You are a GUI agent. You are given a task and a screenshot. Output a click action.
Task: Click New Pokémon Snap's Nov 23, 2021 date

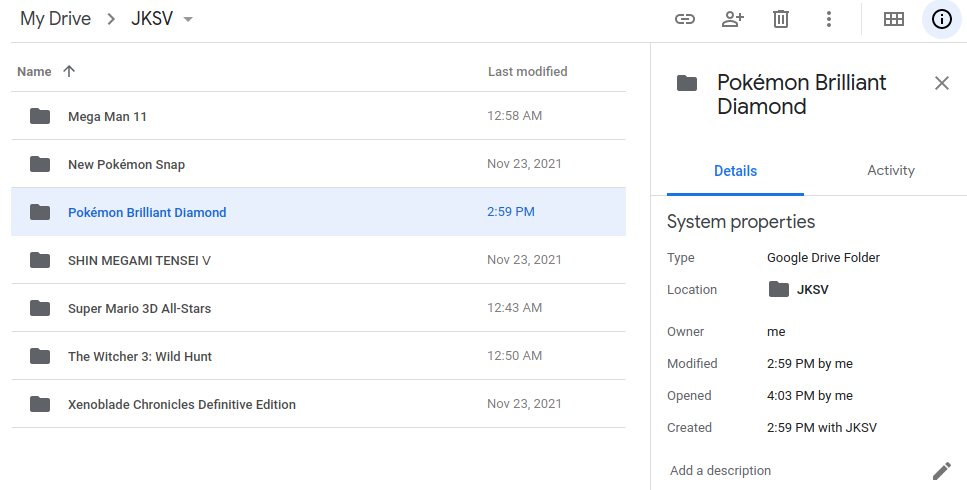click(524, 164)
